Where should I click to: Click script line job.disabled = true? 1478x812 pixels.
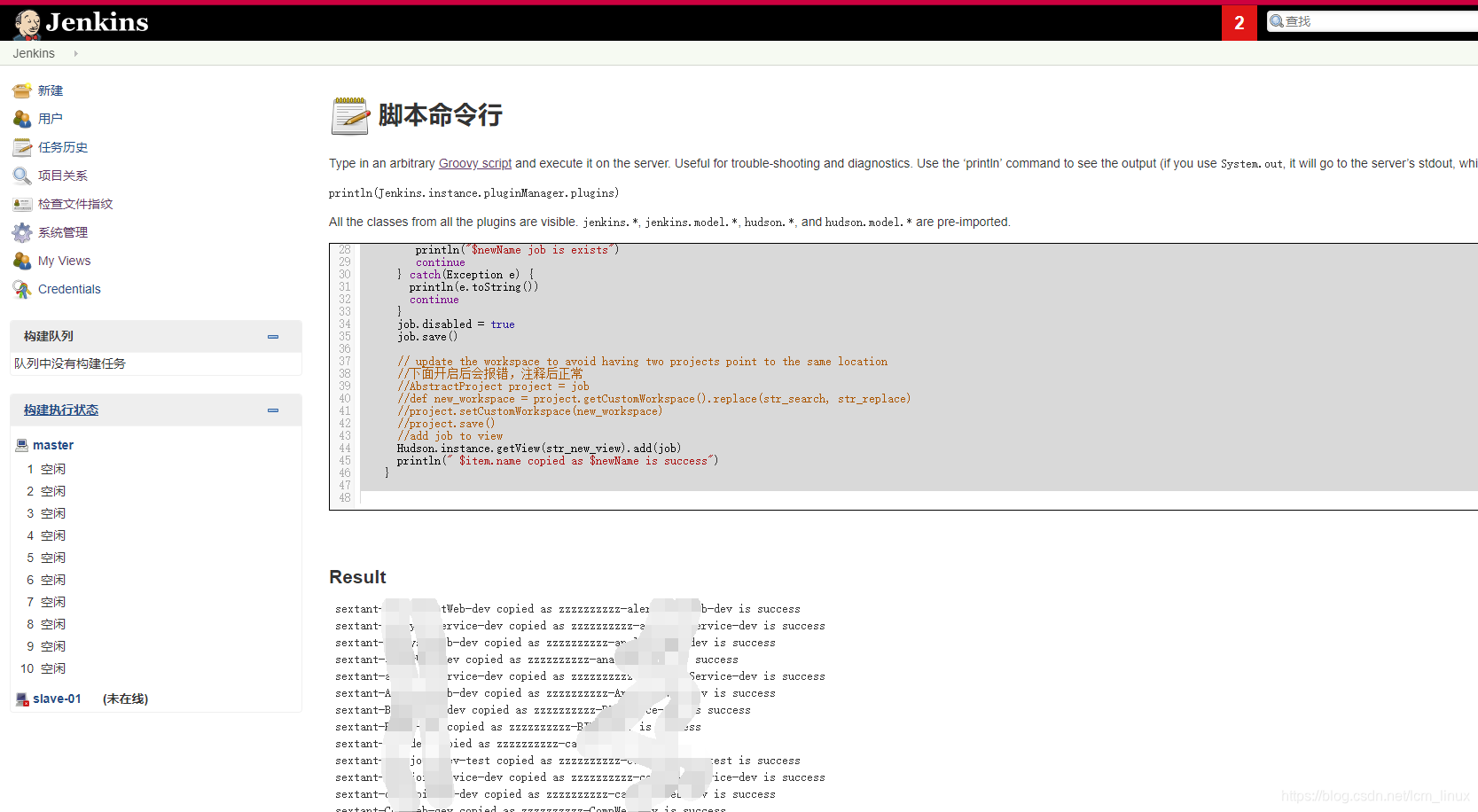pos(456,324)
